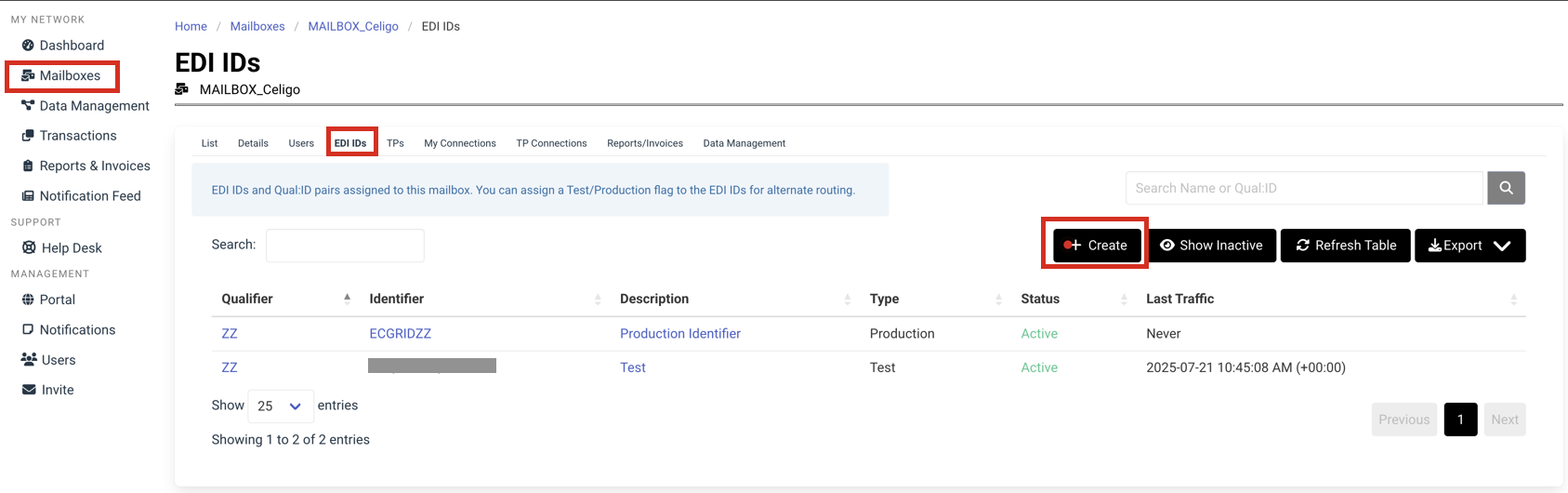Switch to the Details tab
Image resolution: width=1568 pixels, height=493 pixels.
(x=253, y=143)
